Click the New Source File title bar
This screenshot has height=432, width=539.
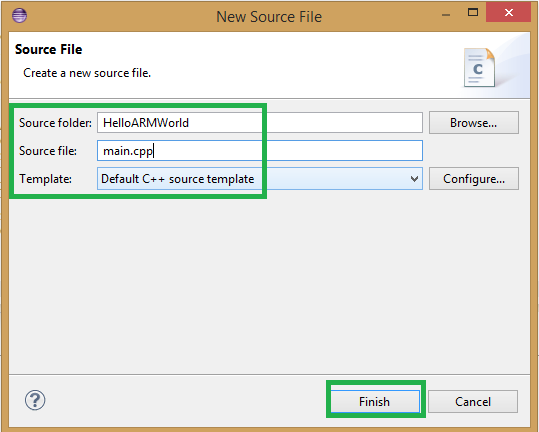269,16
